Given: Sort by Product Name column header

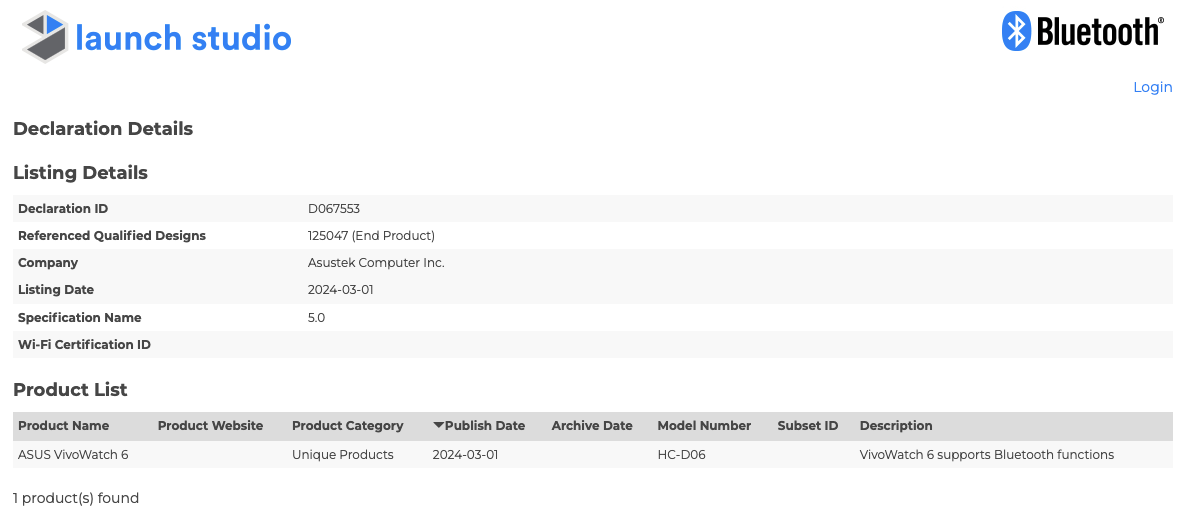Looking at the screenshot, I should click(x=64, y=425).
